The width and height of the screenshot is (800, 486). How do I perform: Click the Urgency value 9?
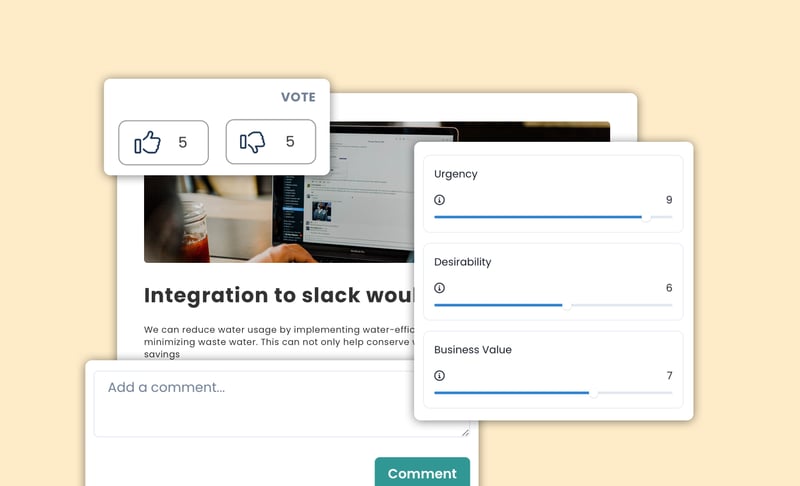[x=669, y=200]
